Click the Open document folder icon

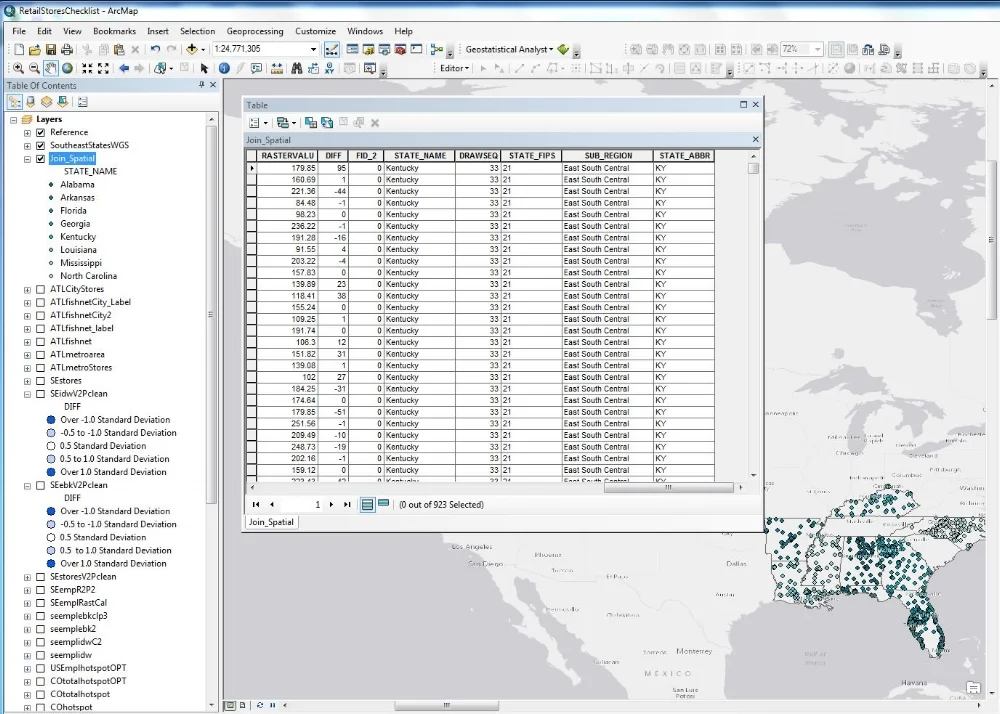click(34, 49)
